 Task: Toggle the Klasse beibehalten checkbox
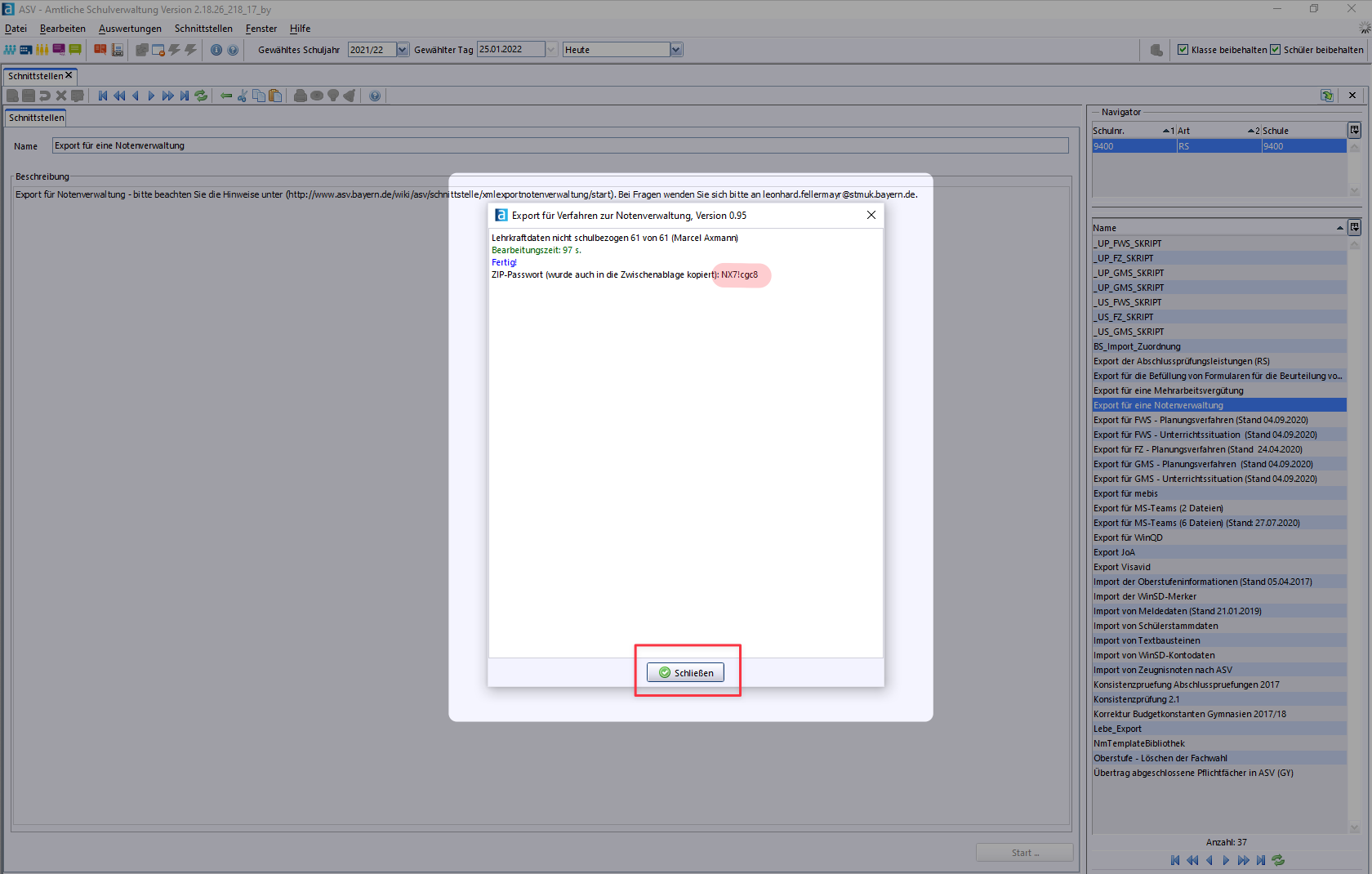1183,50
